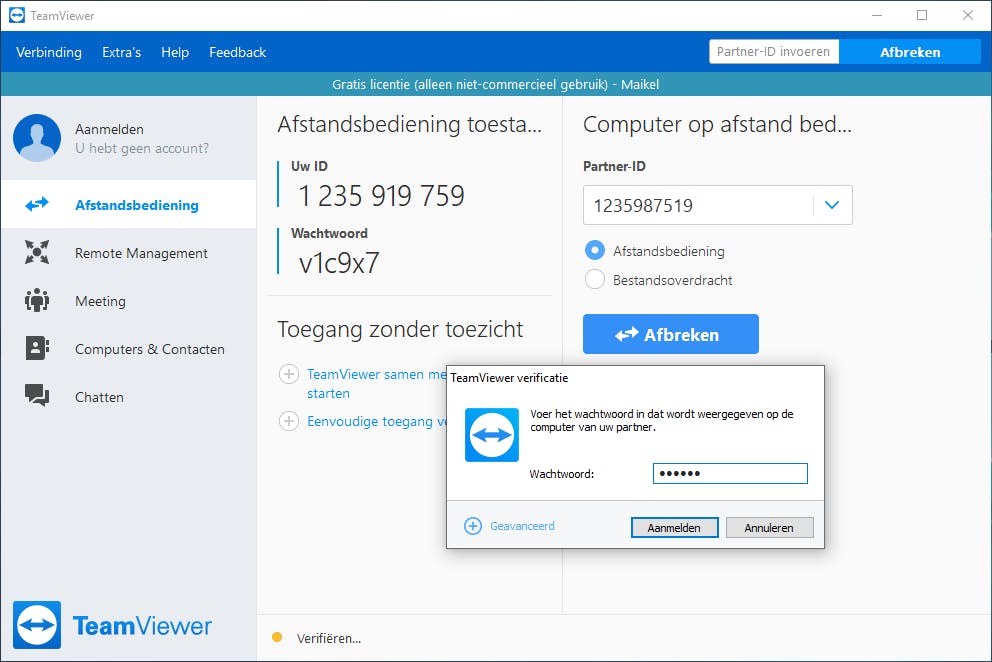992x662 pixels.
Task: Click the user avatar profile icon
Action: (x=37, y=138)
